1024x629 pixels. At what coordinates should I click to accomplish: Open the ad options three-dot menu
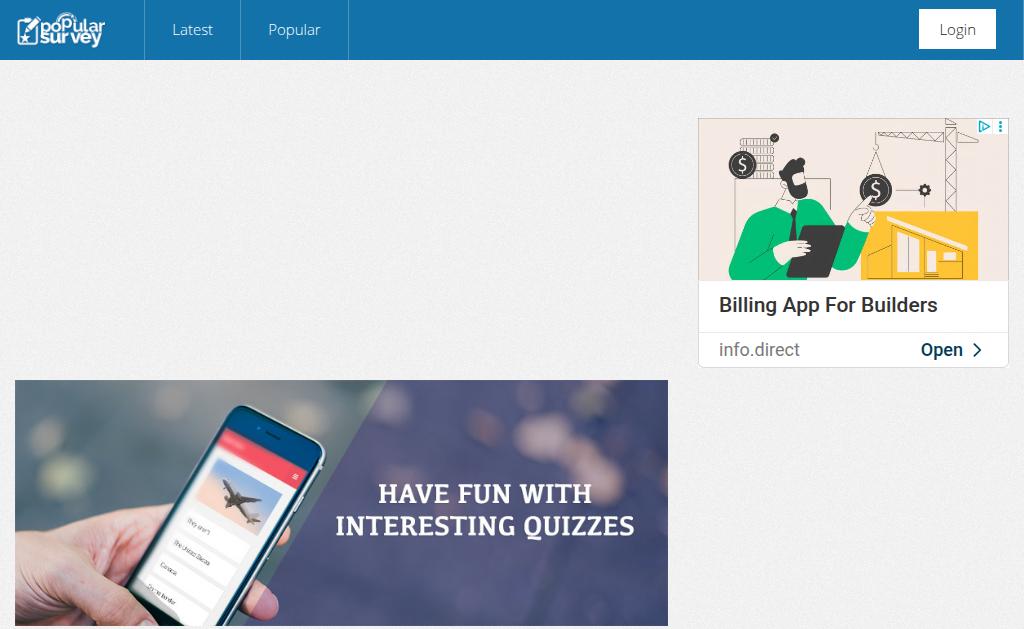pos(1000,127)
